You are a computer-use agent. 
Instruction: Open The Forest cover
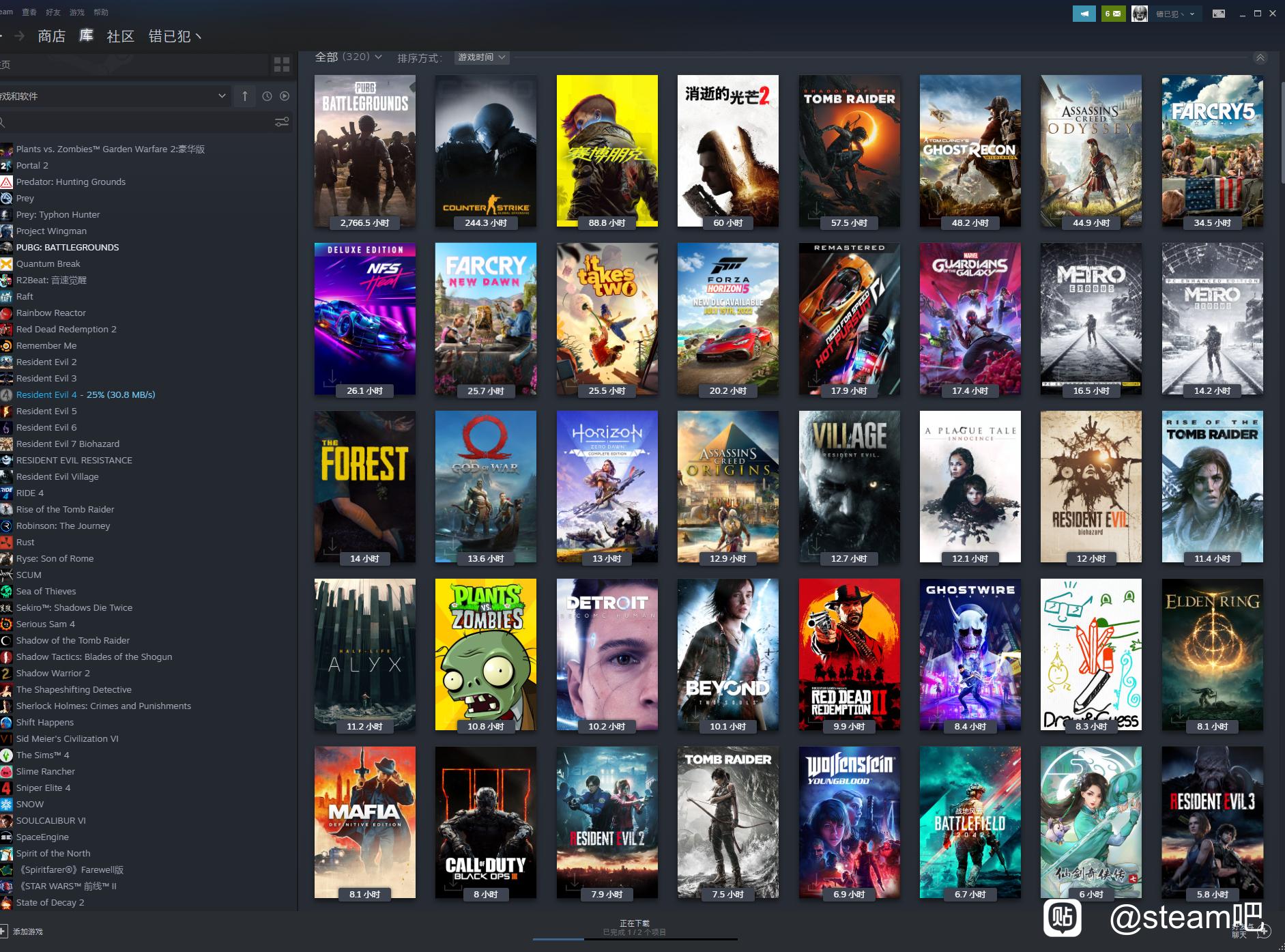coord(365,487)
